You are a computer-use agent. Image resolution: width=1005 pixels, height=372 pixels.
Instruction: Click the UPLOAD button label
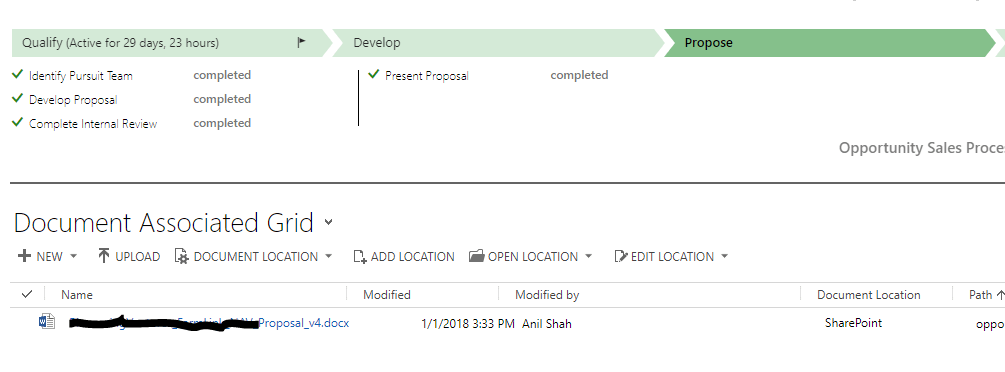[138, 257]
